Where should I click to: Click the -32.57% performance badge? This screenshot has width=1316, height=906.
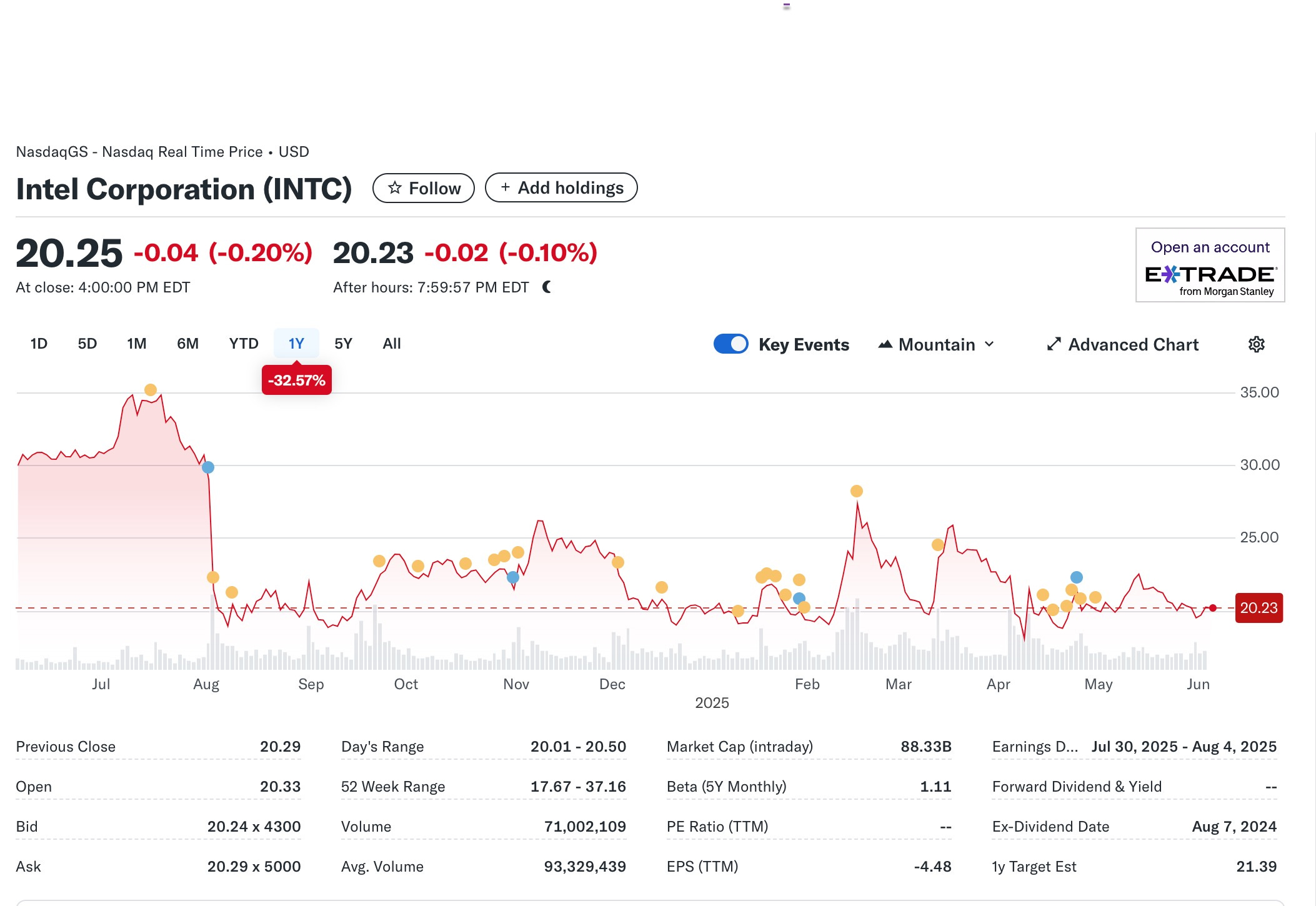coord(297,381)
